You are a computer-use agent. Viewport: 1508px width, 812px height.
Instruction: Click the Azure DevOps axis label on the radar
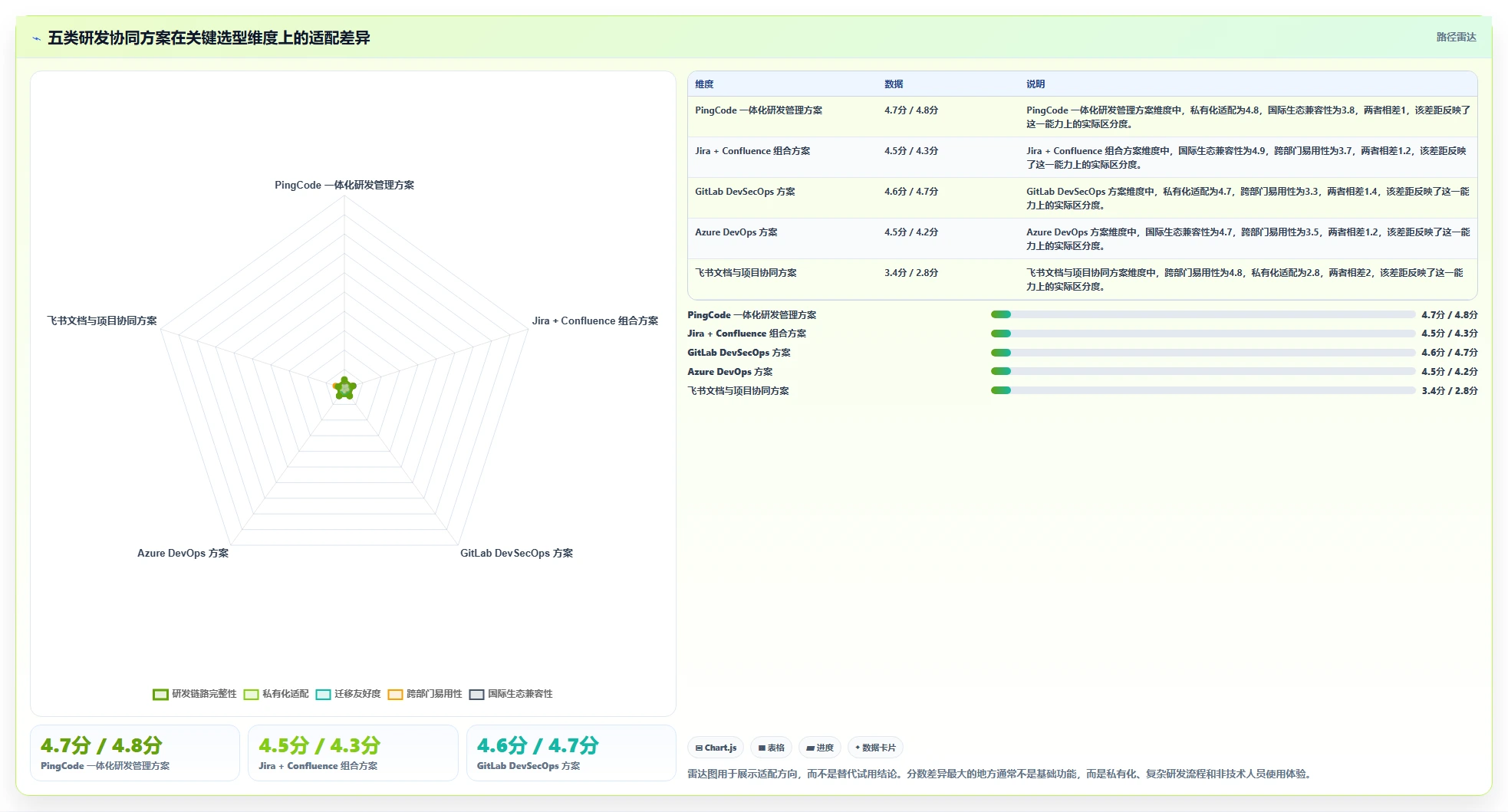[x=183, y=553]
